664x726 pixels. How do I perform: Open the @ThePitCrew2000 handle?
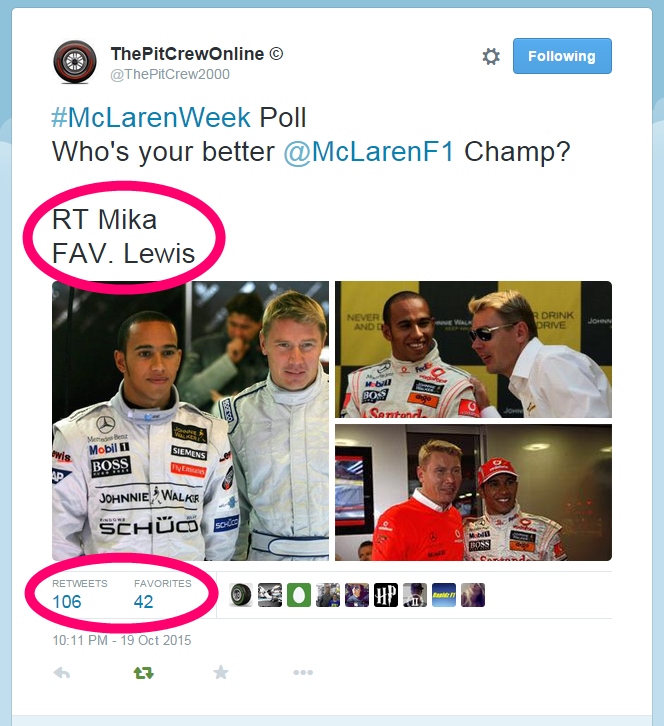pyautogui.click(x=170, y=74)
